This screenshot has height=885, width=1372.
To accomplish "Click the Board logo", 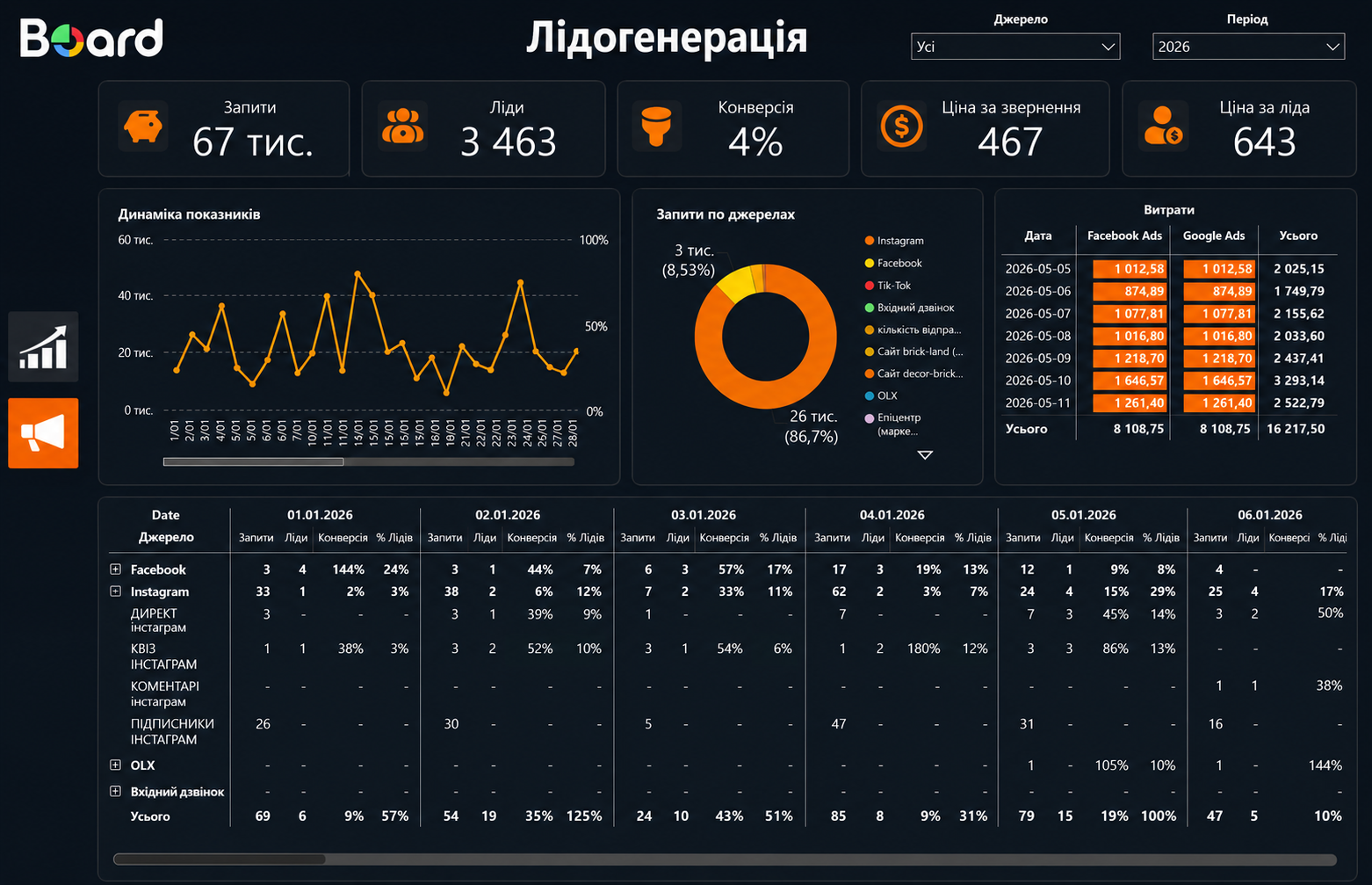I will [91, 38].
